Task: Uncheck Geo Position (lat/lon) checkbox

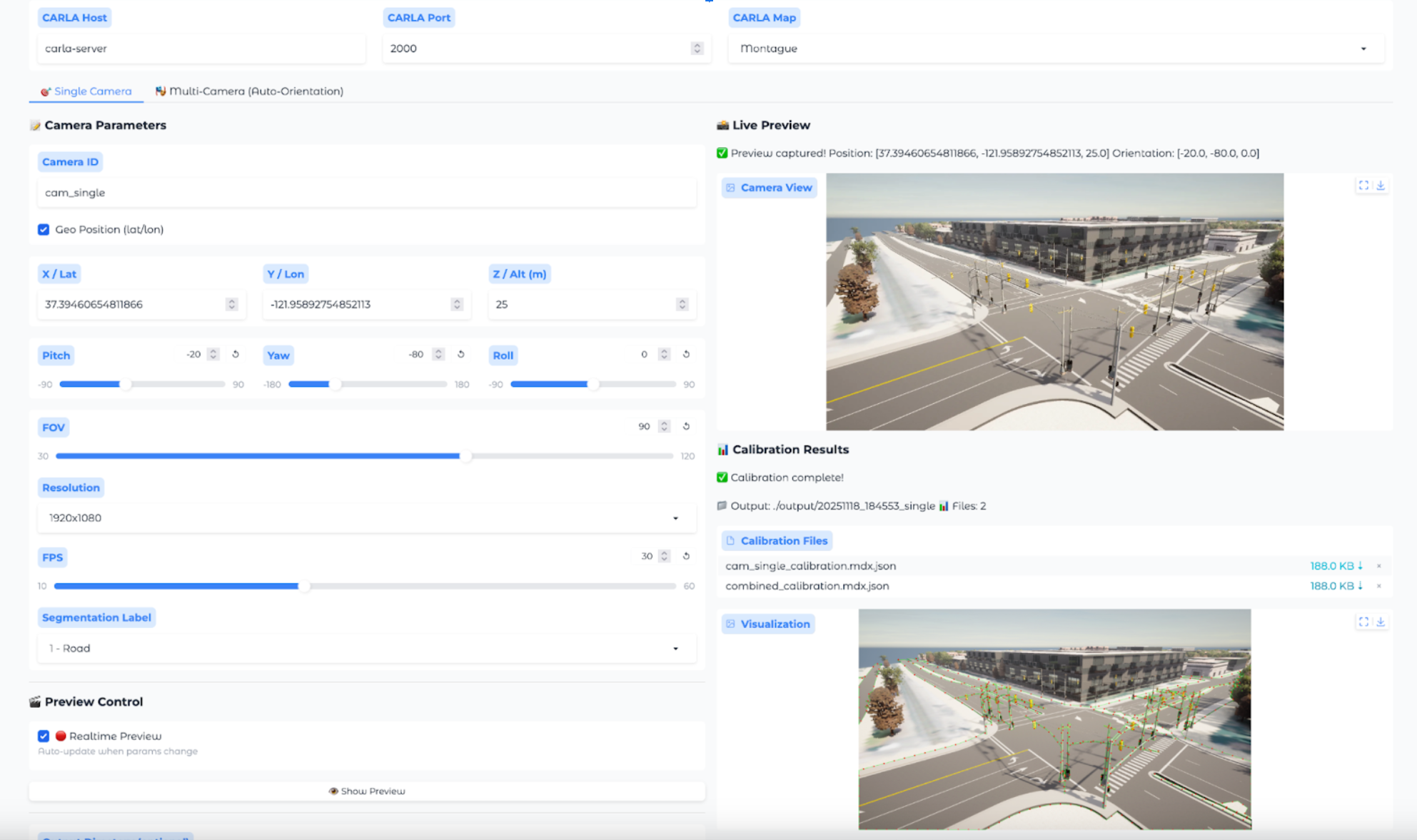Action: (44, 230)
